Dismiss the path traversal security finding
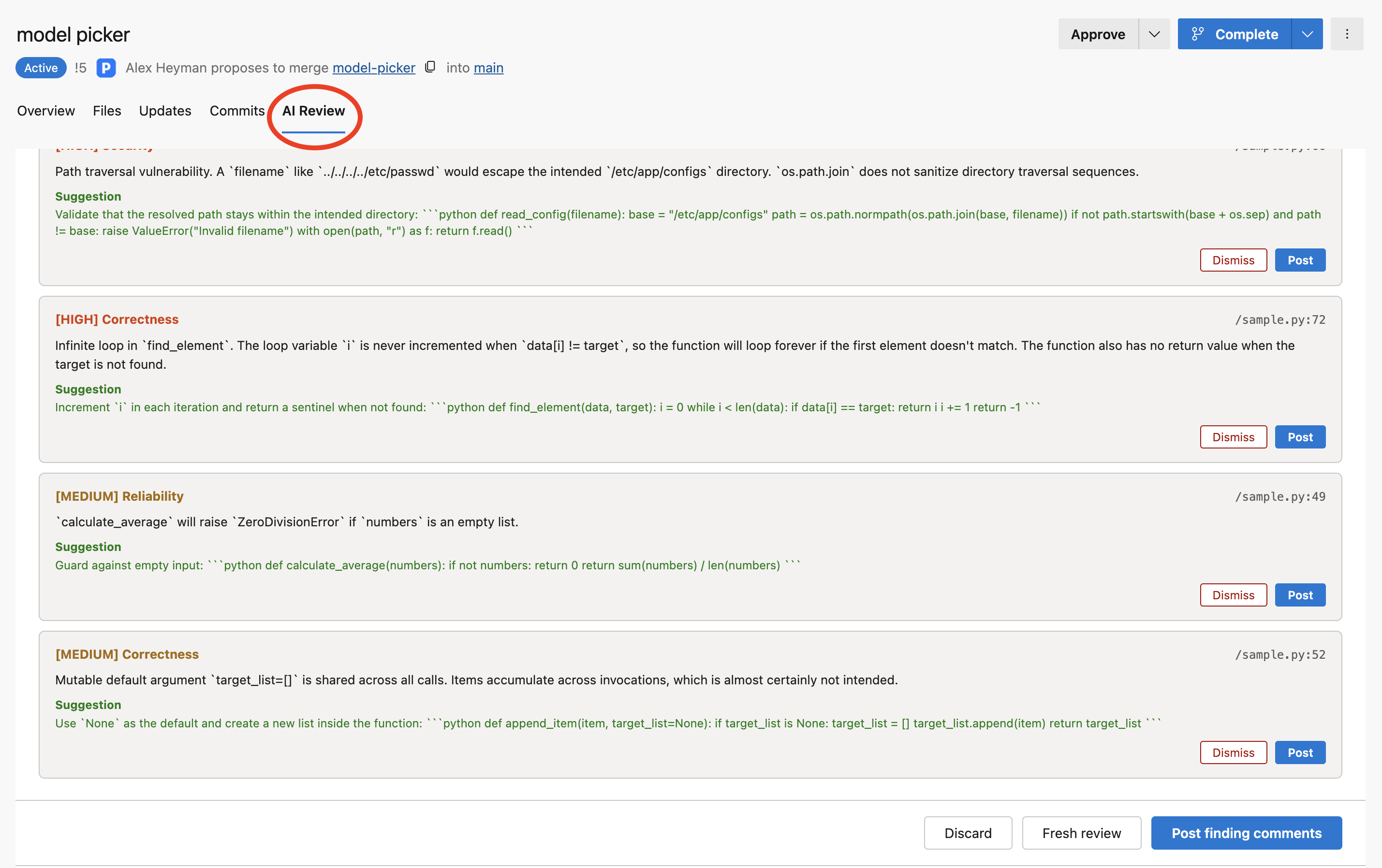Image resolution: width=1382 pixels, height=868 pixels. 1234,260
